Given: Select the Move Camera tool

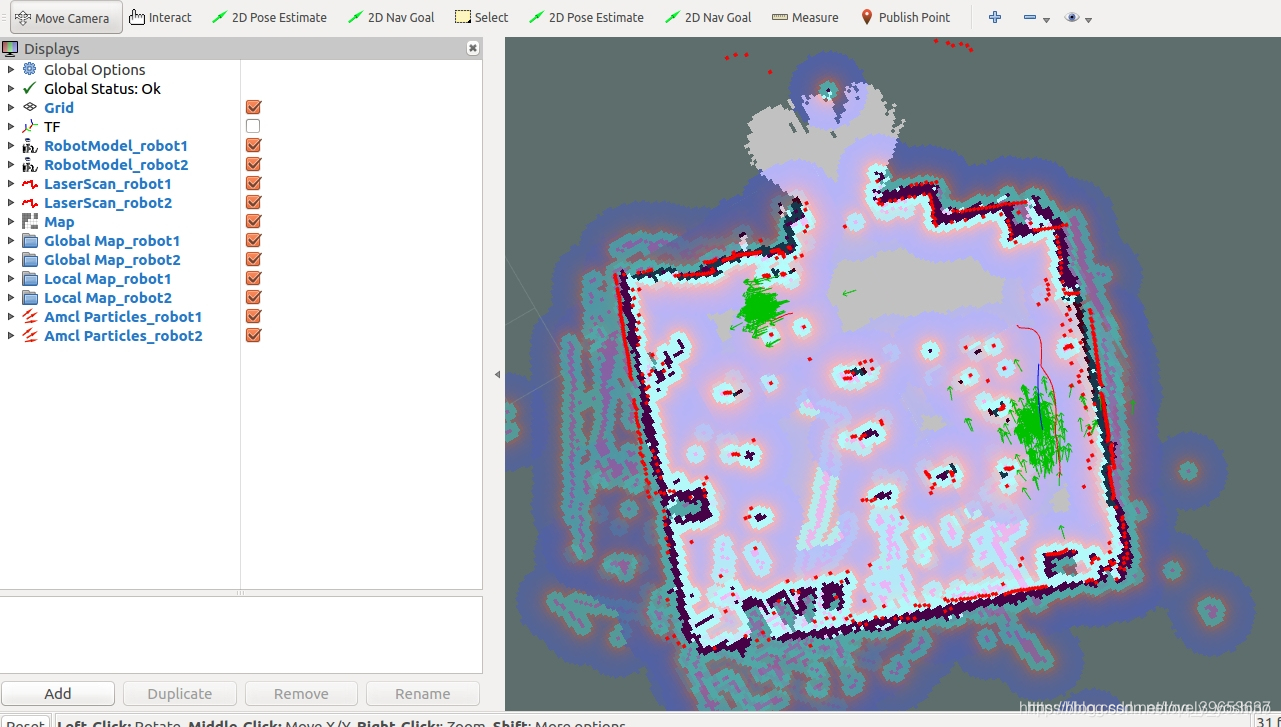Looking at the screenshot, I should pyautogui.click(x=66, y=17).
